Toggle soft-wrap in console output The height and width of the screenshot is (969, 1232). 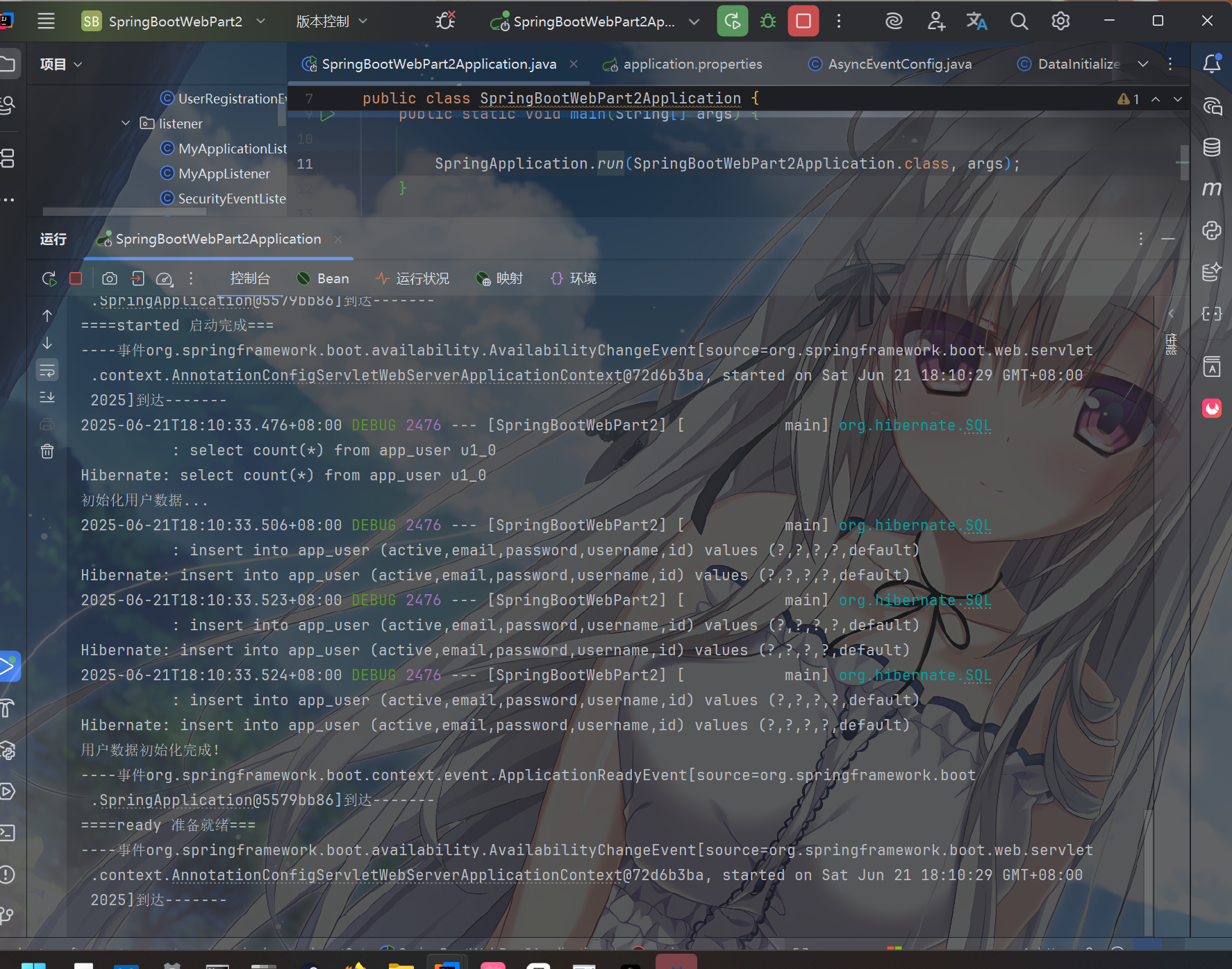coord(47,370)
